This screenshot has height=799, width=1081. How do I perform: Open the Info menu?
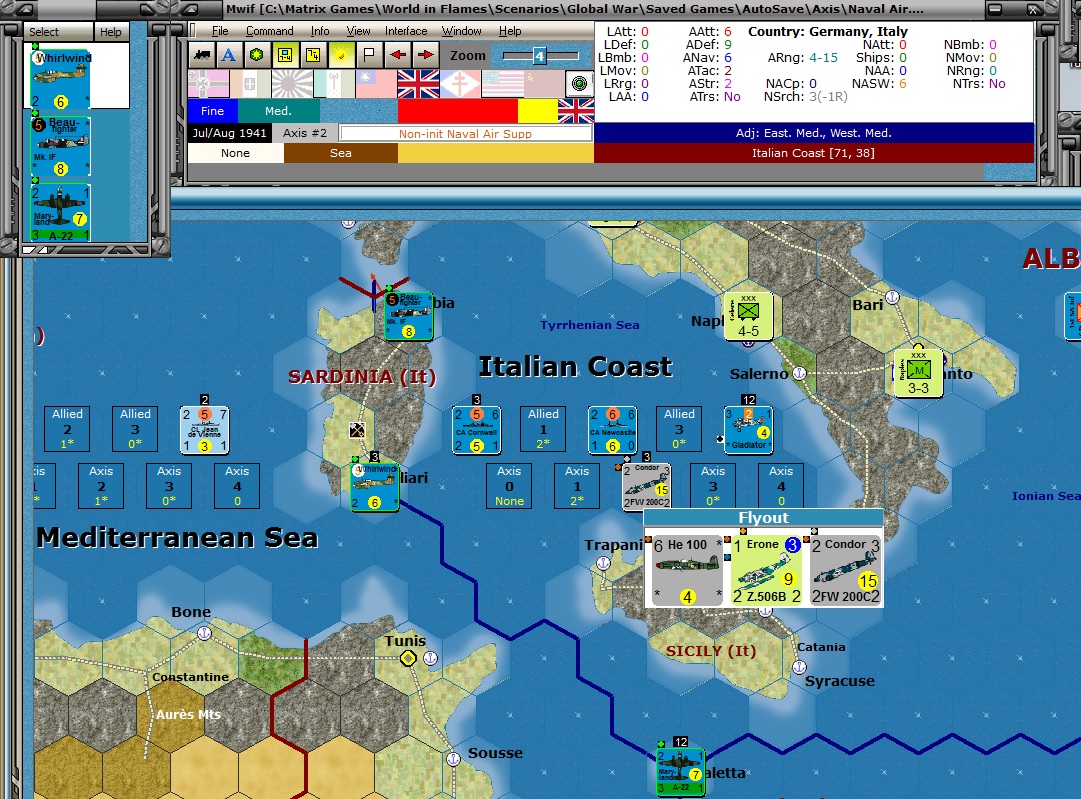point(320,31)
